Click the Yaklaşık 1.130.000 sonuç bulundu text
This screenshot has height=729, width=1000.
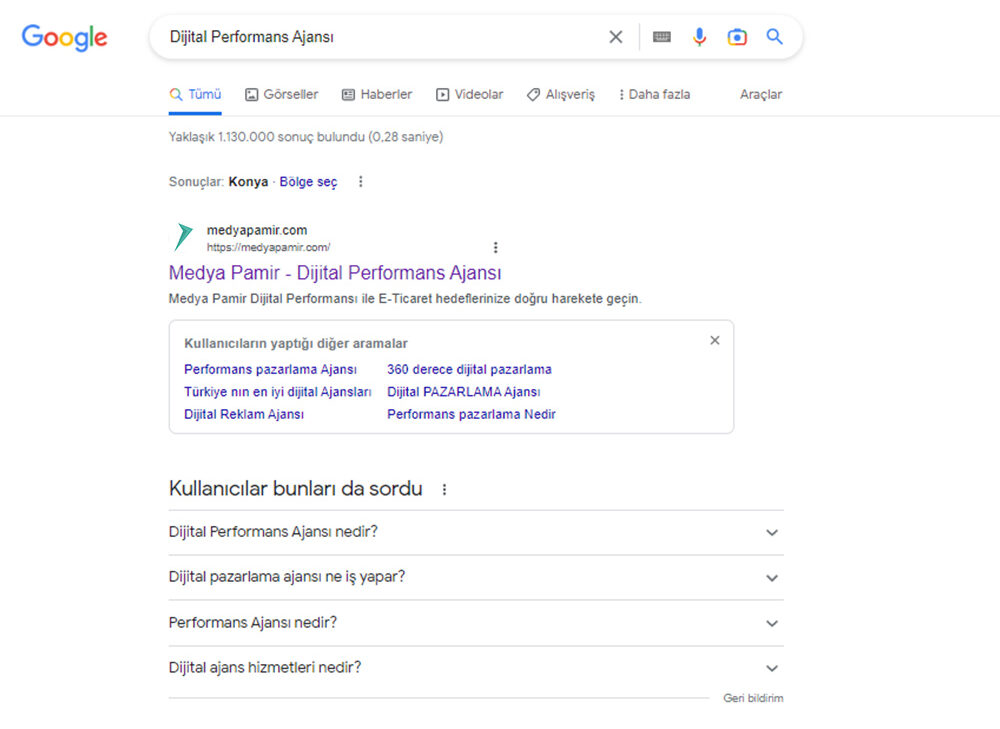[x=305, y=136]
